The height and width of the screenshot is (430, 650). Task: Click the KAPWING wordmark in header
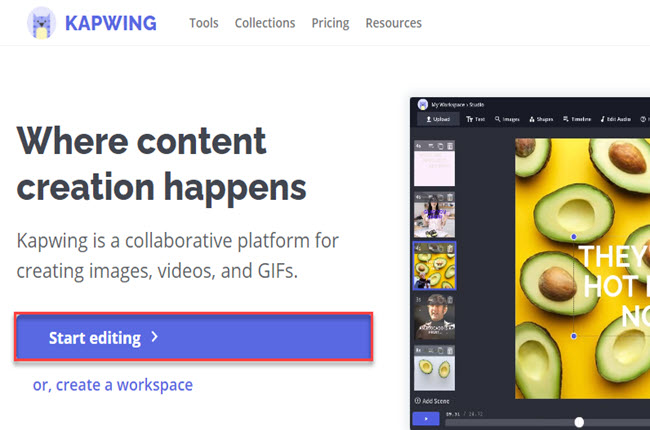[111, 23]
